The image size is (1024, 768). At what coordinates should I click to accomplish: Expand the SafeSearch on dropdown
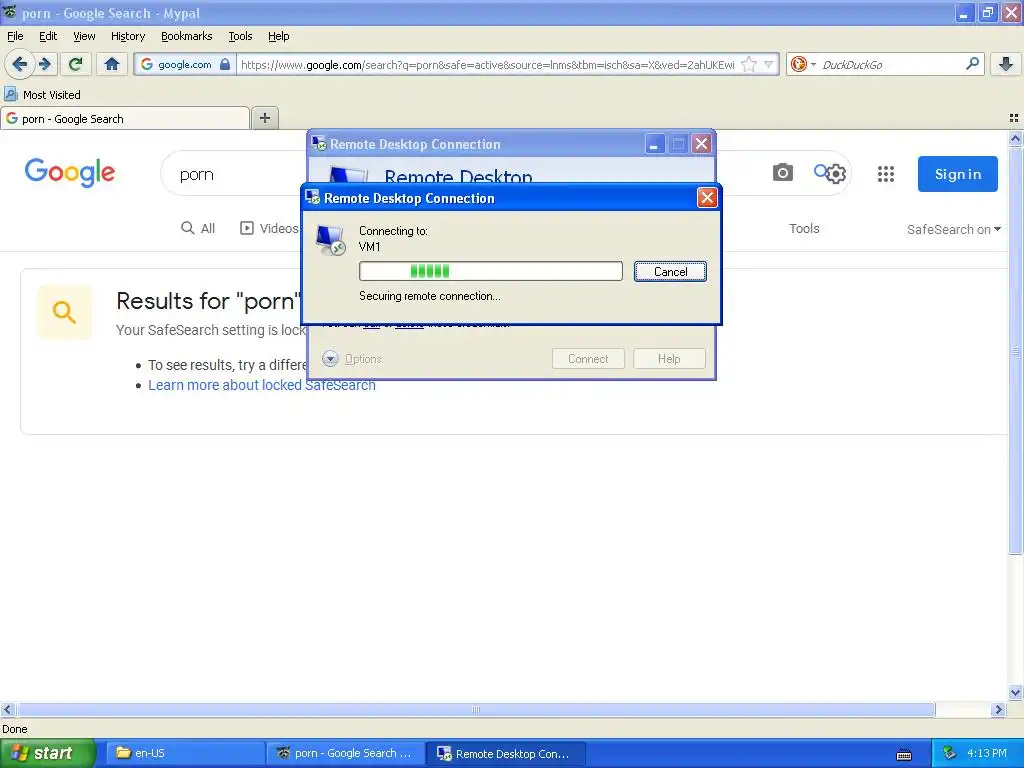pyautogui.click(x=953, y=229)
